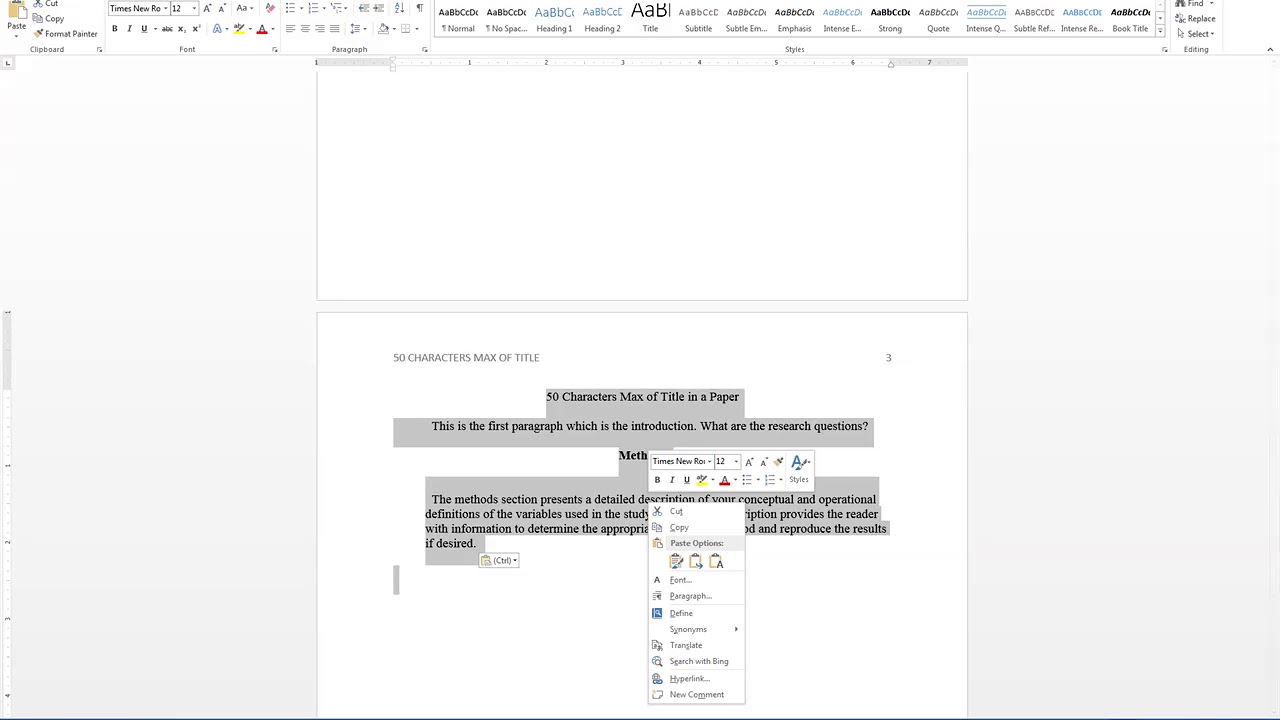The height and width of the screenshot is (720, 1280).
Task: Expand the Styles gallery more arrow
Action: [x=1161, y=30]
